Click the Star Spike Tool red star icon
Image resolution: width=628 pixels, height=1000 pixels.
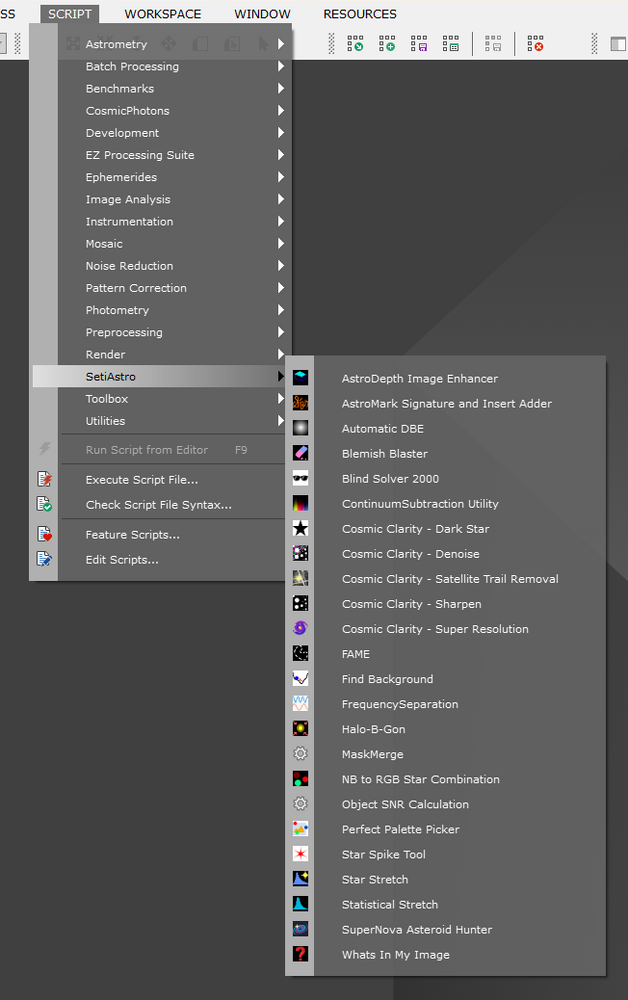click(x=300, y=854)
